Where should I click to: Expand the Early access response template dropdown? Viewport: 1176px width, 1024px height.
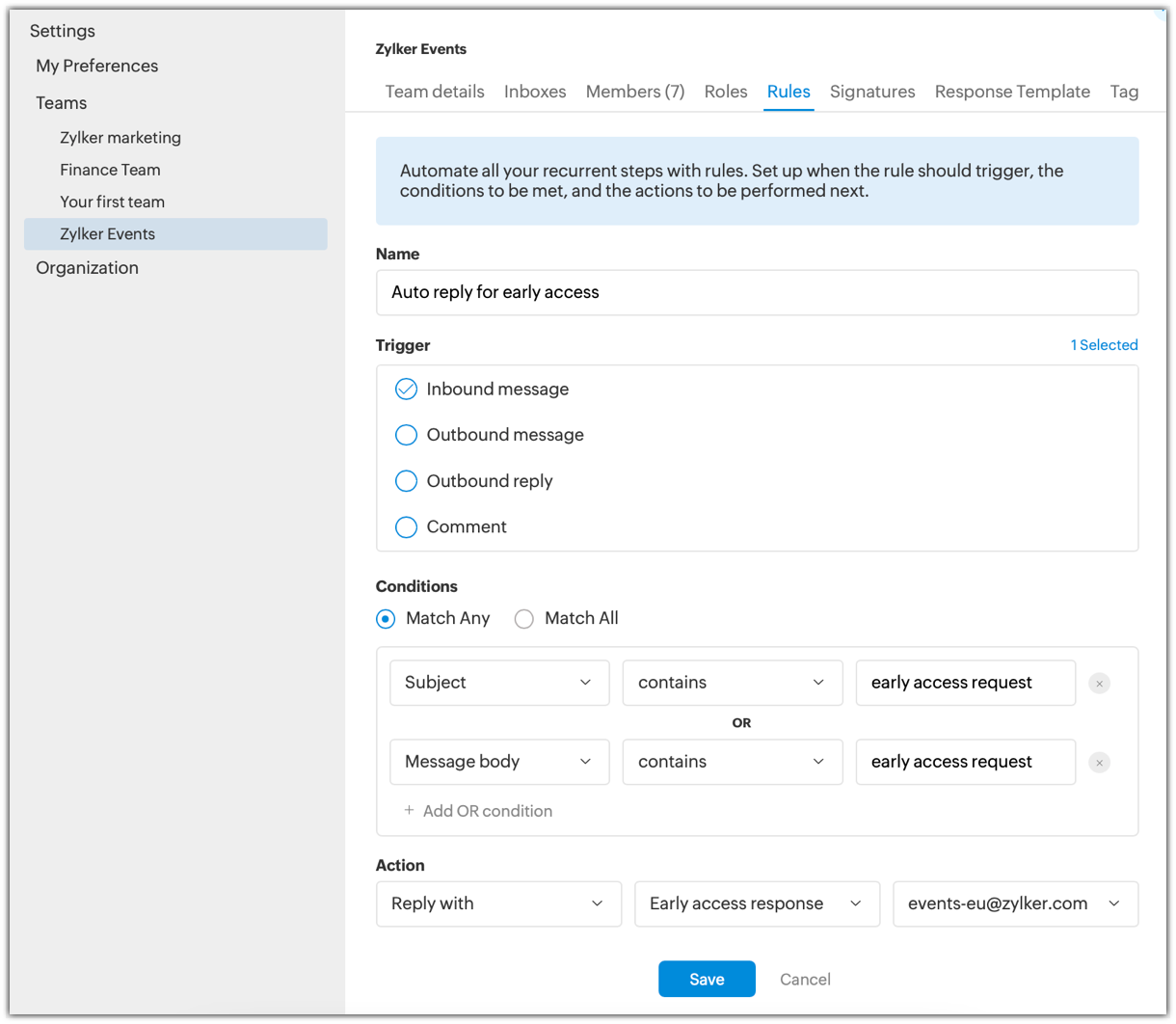click(x=757, y=903)
